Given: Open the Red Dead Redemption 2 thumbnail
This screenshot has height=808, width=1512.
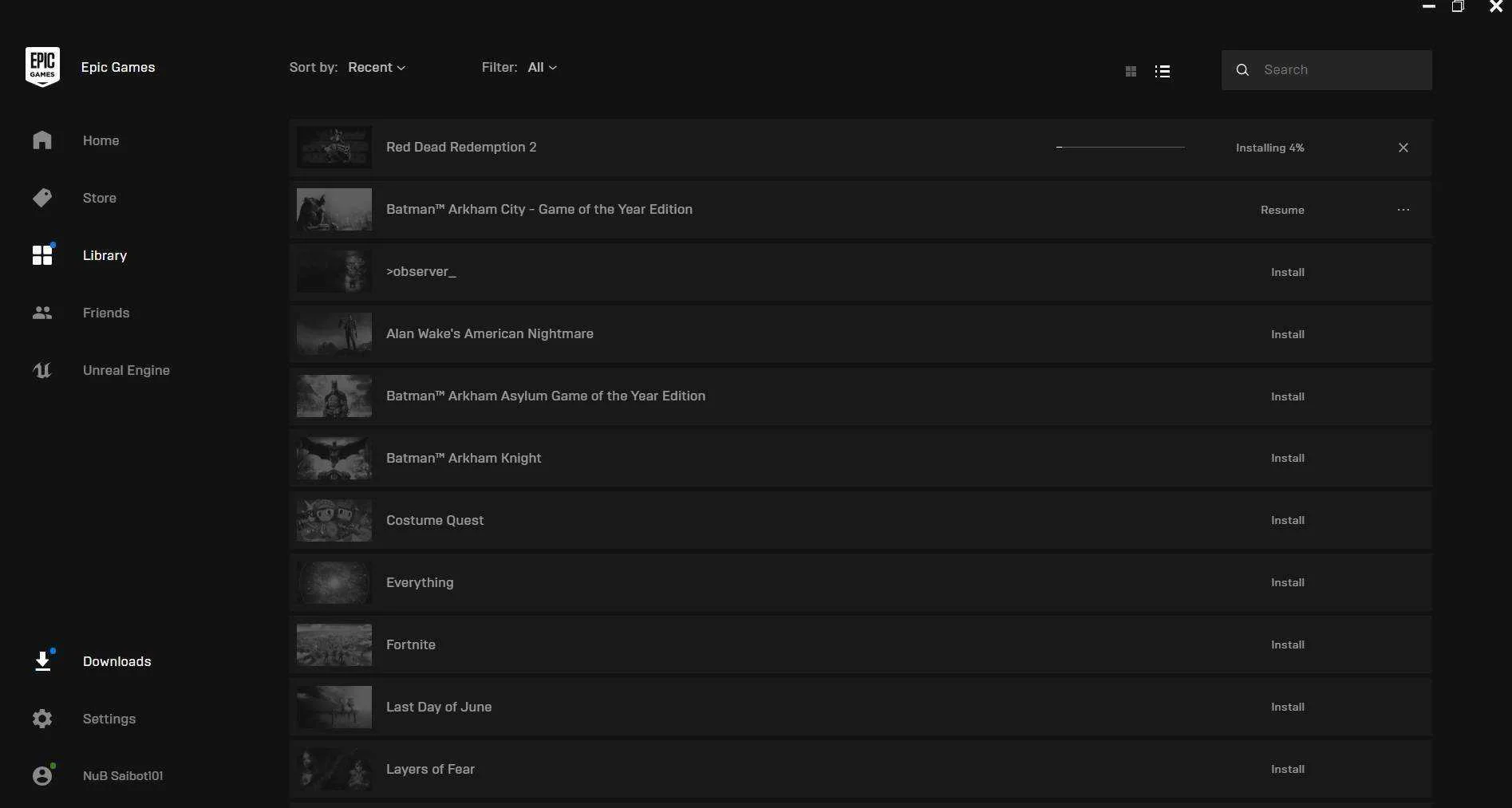Looking at the screenshot, I should (x=334, y=147).
